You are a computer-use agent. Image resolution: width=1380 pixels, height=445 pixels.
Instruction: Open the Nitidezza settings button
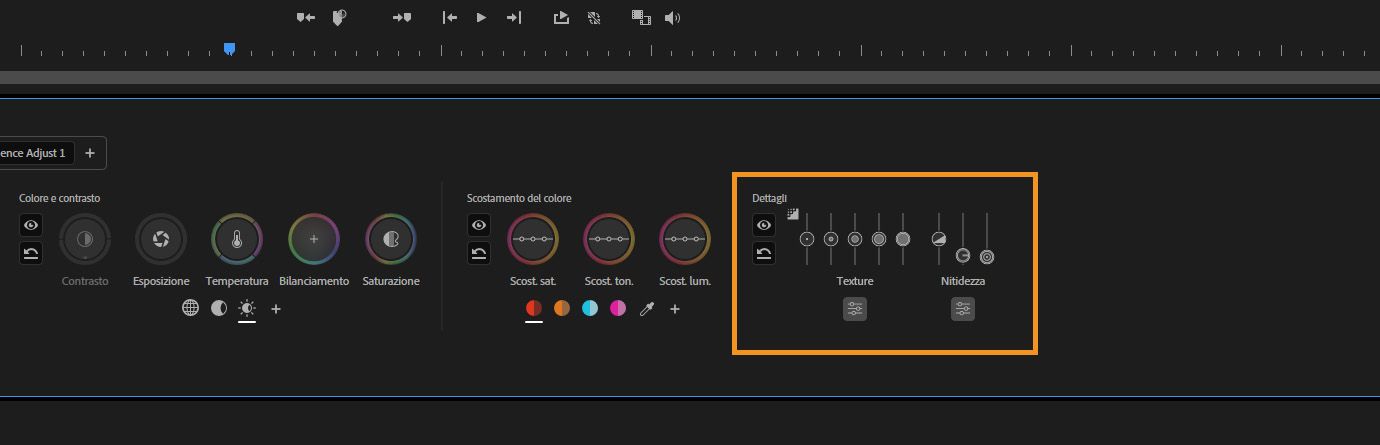(963, 309)
